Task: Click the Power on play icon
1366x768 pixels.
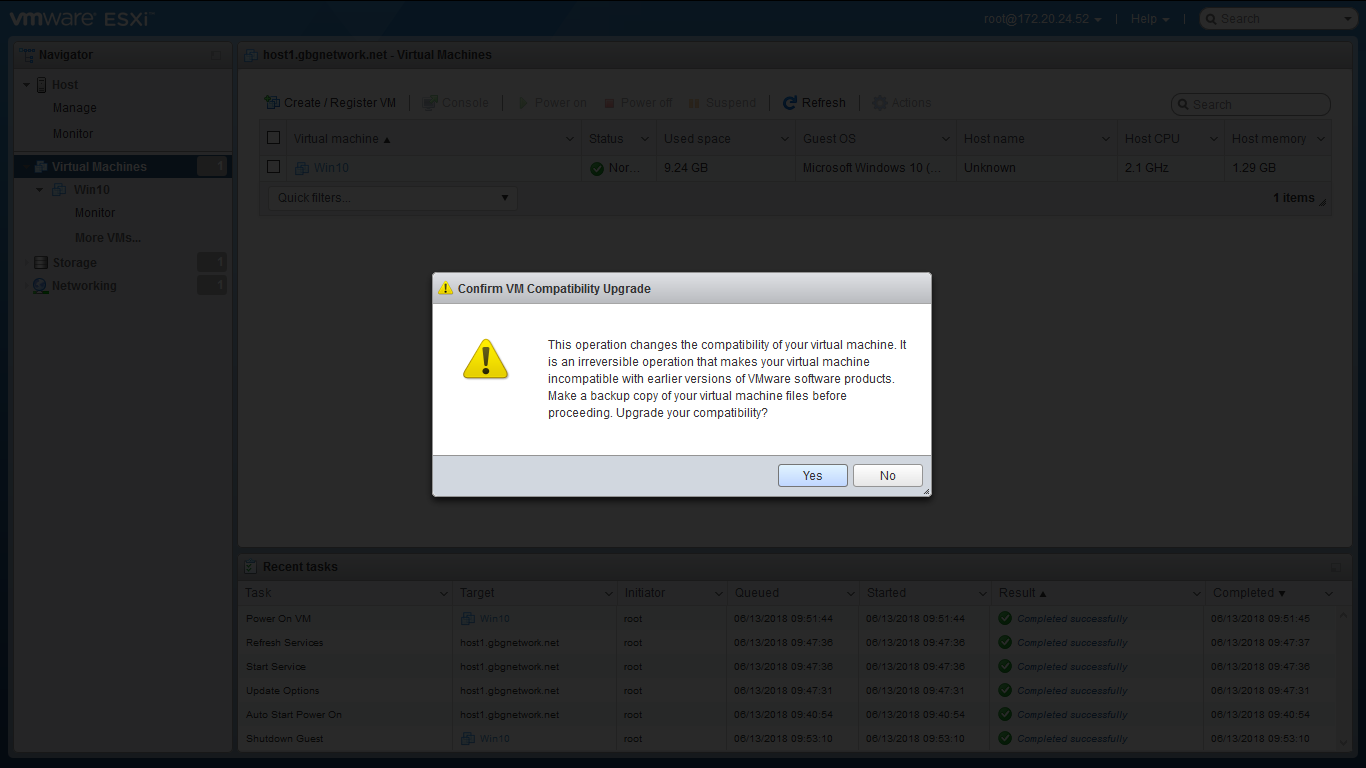Action: (x=523, y=103)
